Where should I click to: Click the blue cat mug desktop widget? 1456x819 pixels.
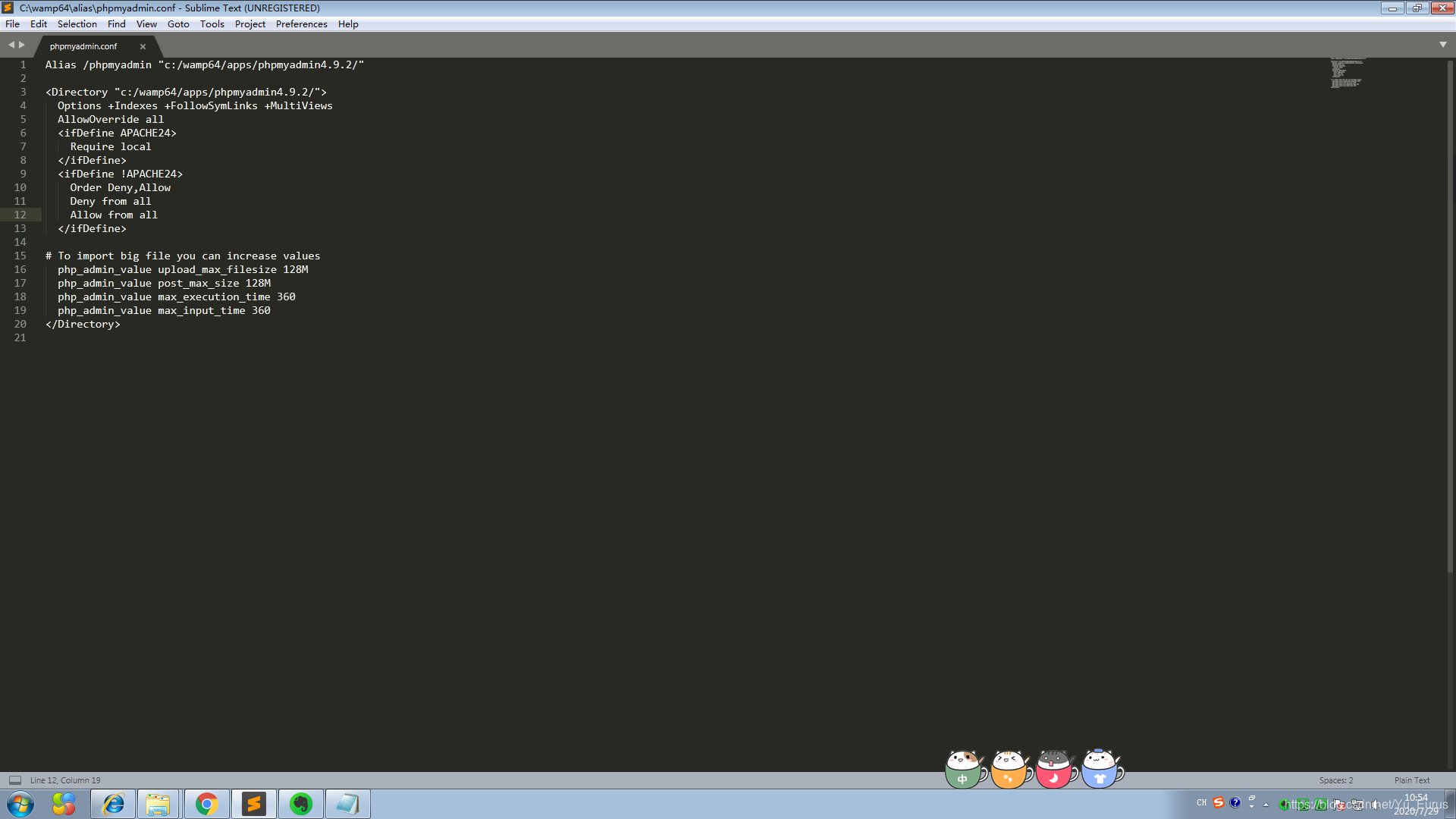(1102, 769)
